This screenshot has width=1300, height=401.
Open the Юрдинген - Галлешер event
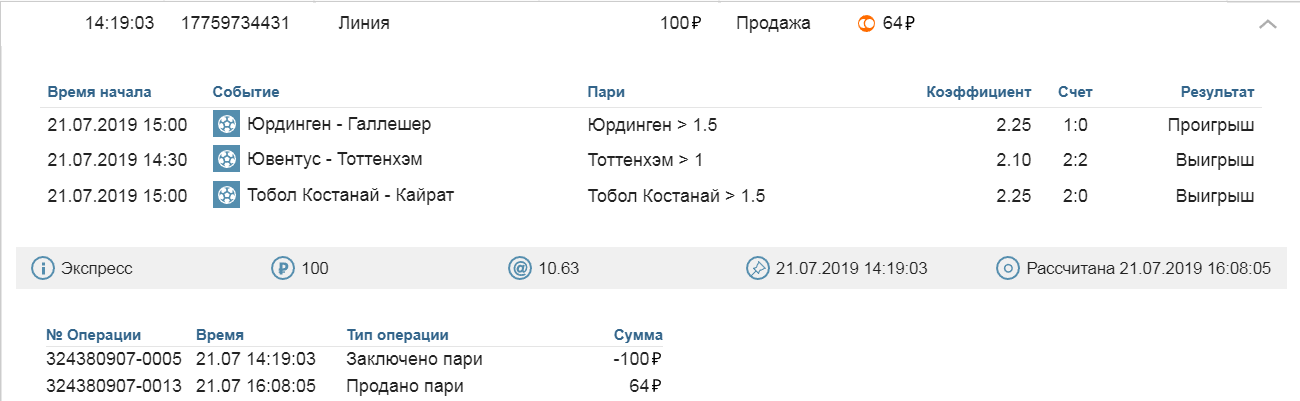click(x=338, y=124)
